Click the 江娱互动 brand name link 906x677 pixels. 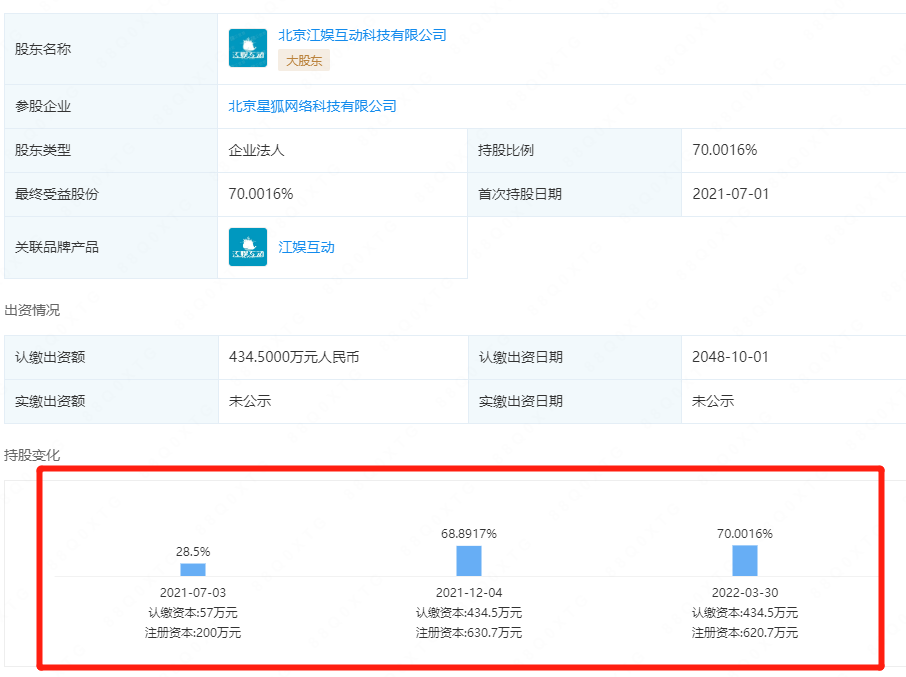(x=307, y=246)
